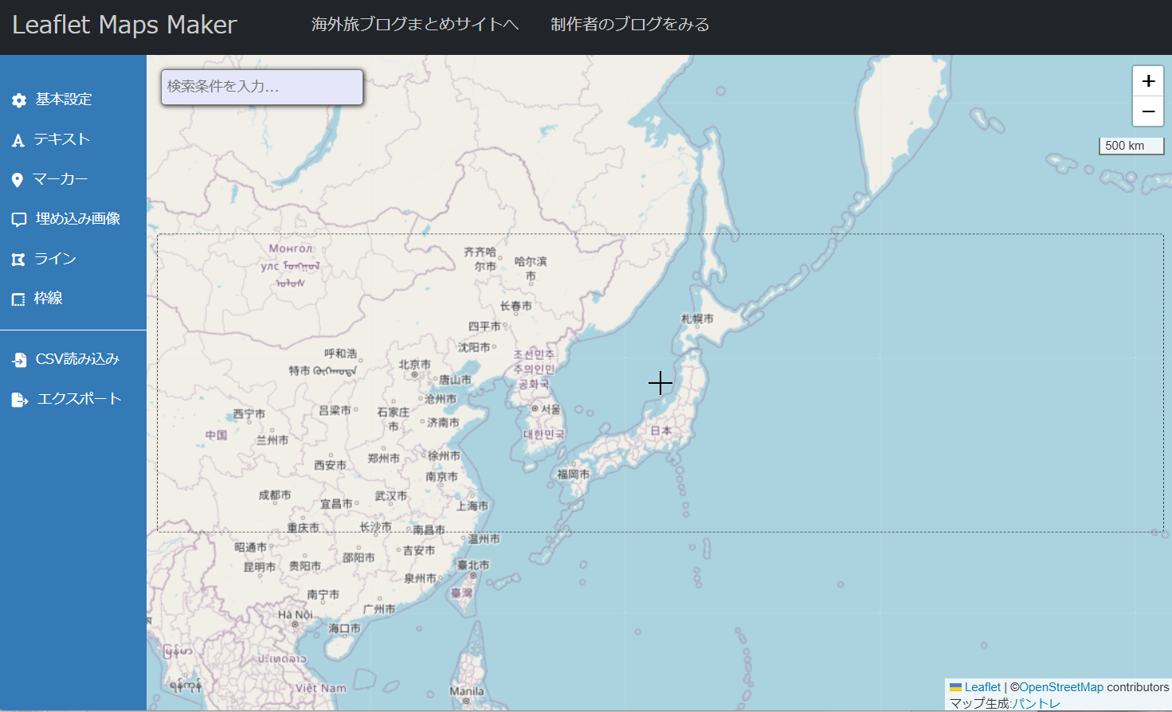Follow the Leaflet attribution link
This screenshot has height=712, width=1172.
[x=981, y=687]
